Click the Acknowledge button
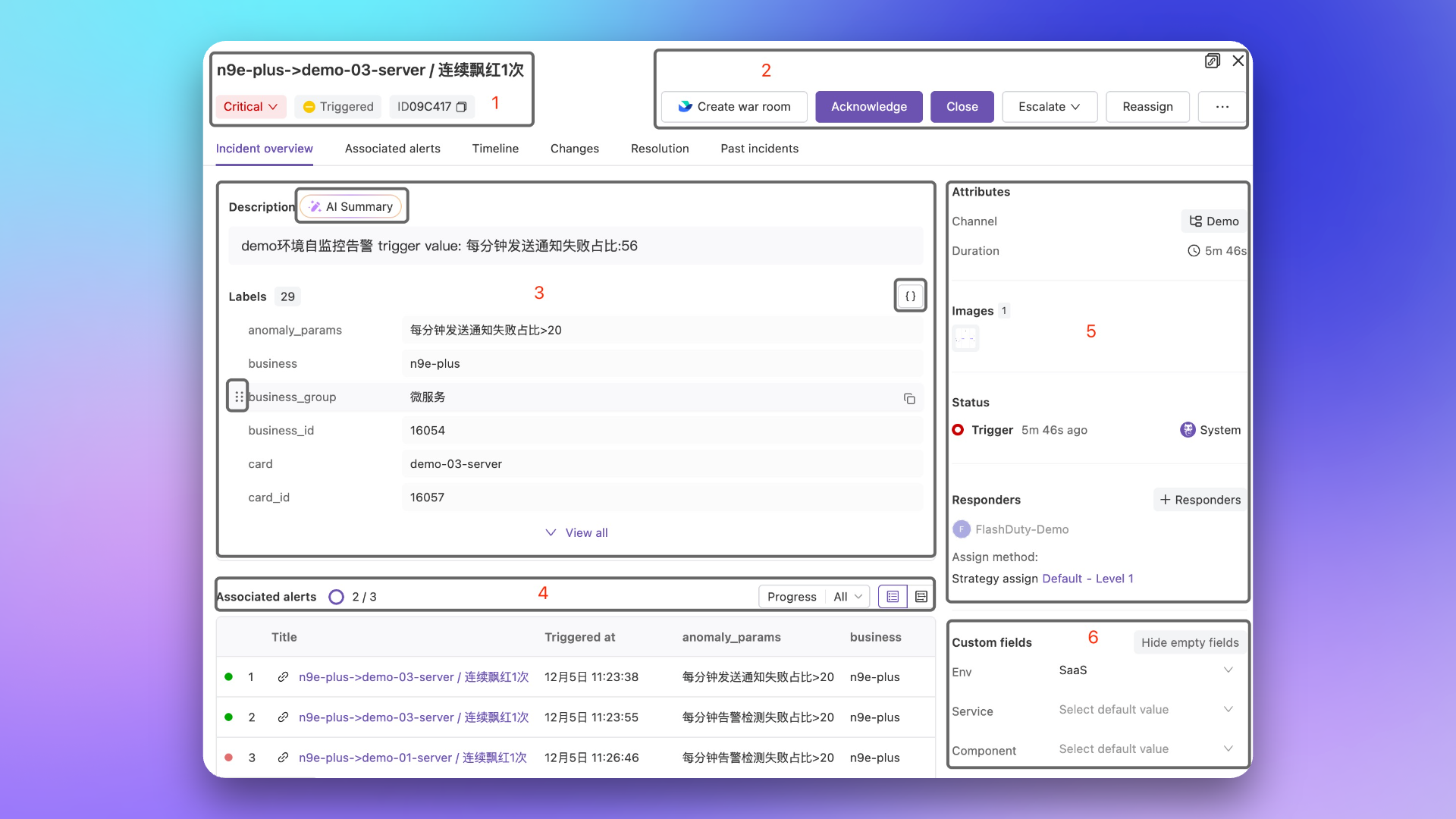1456x819 pixels. (x=868, y=107)
